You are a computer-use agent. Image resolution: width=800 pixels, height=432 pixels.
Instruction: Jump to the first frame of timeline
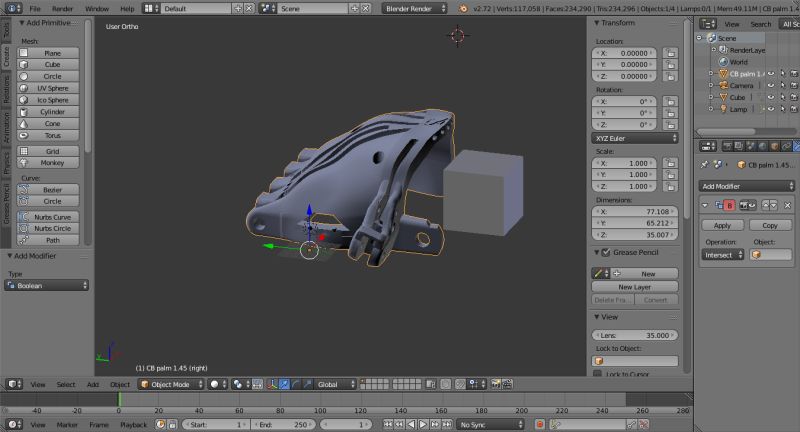pos(388,424)
